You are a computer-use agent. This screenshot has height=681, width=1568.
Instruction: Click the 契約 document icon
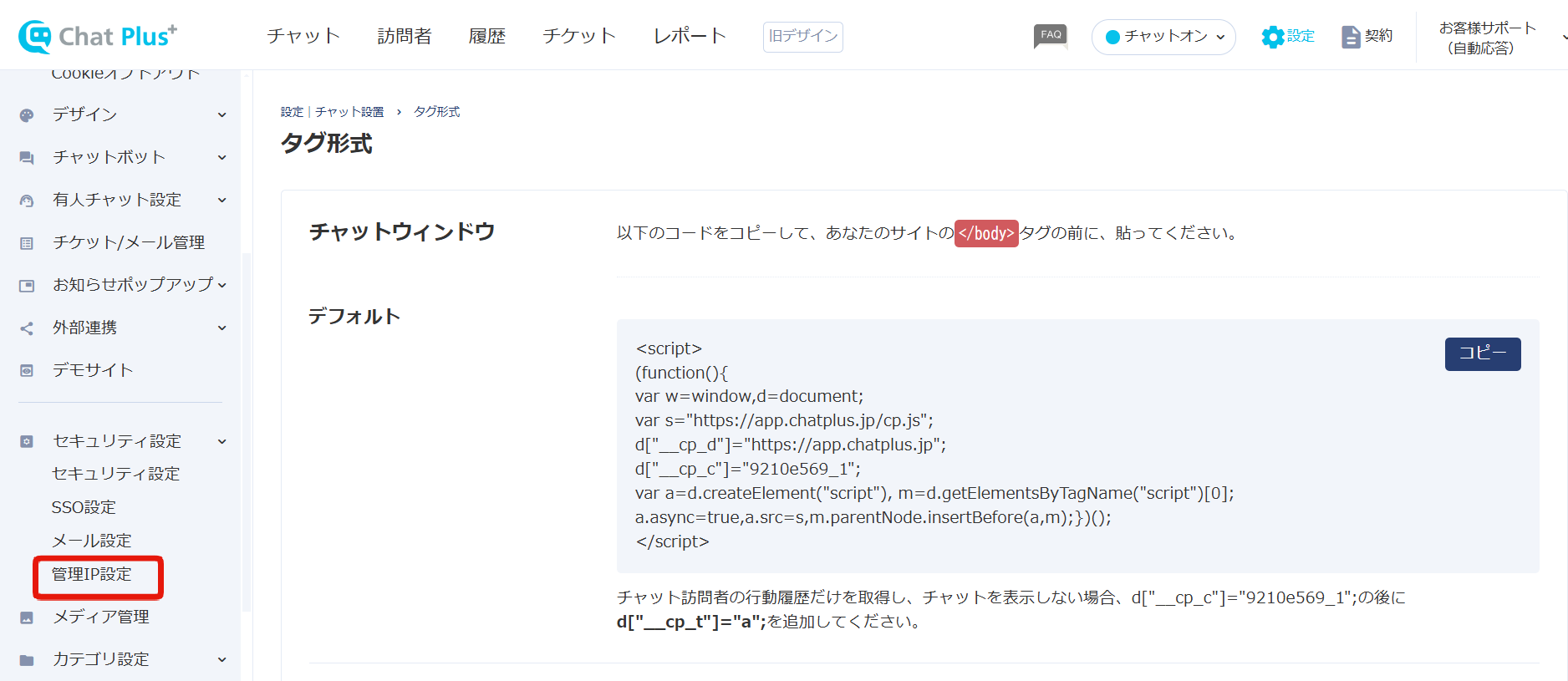[1351, 37]
